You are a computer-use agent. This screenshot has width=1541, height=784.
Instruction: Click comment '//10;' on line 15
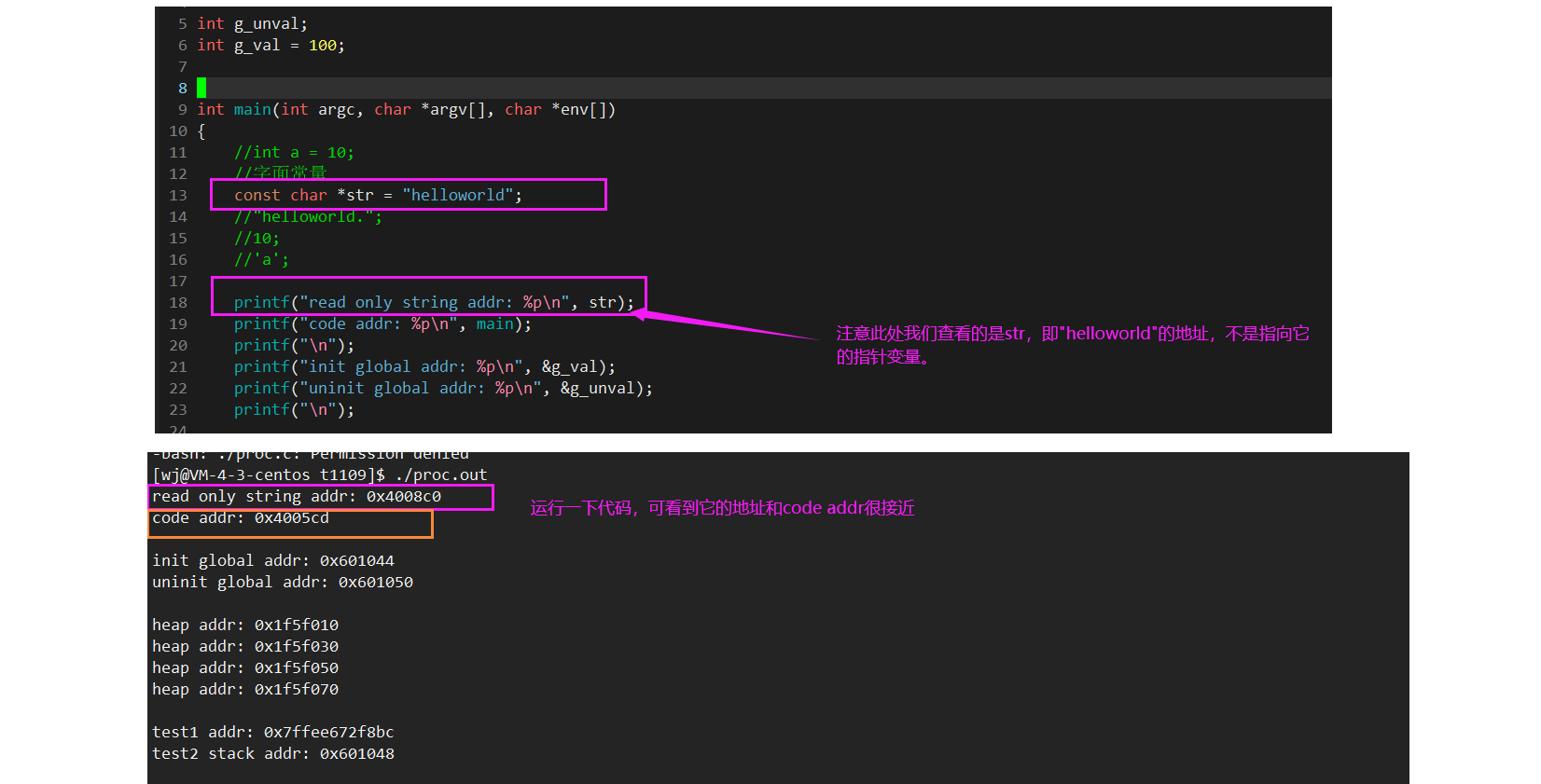[x=257, y=239]
